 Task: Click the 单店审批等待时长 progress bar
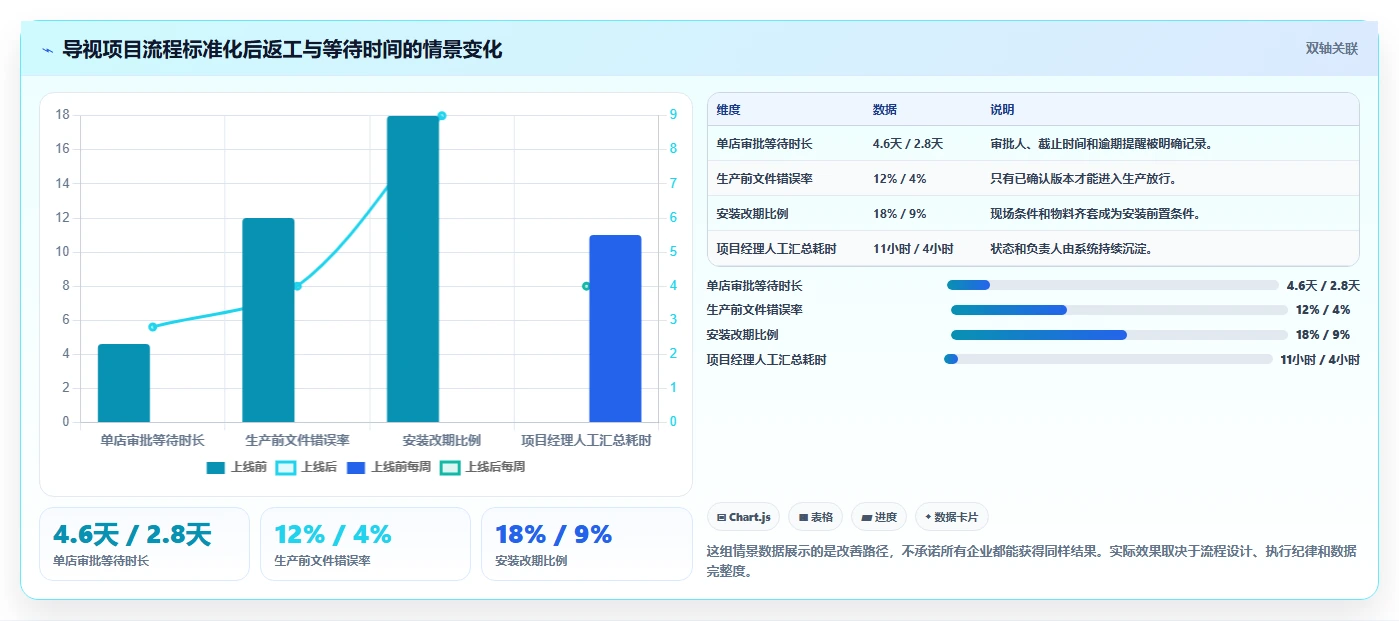click(1113, 285)
